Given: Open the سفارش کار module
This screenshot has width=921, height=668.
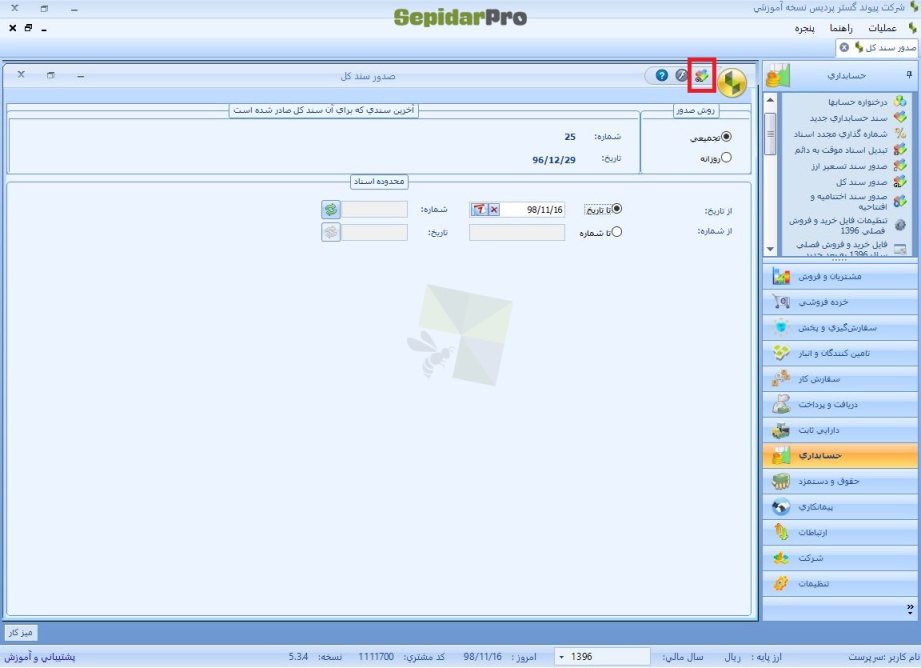Looking at the screenshot, I should pyautogui.click(x=840, y=379).
